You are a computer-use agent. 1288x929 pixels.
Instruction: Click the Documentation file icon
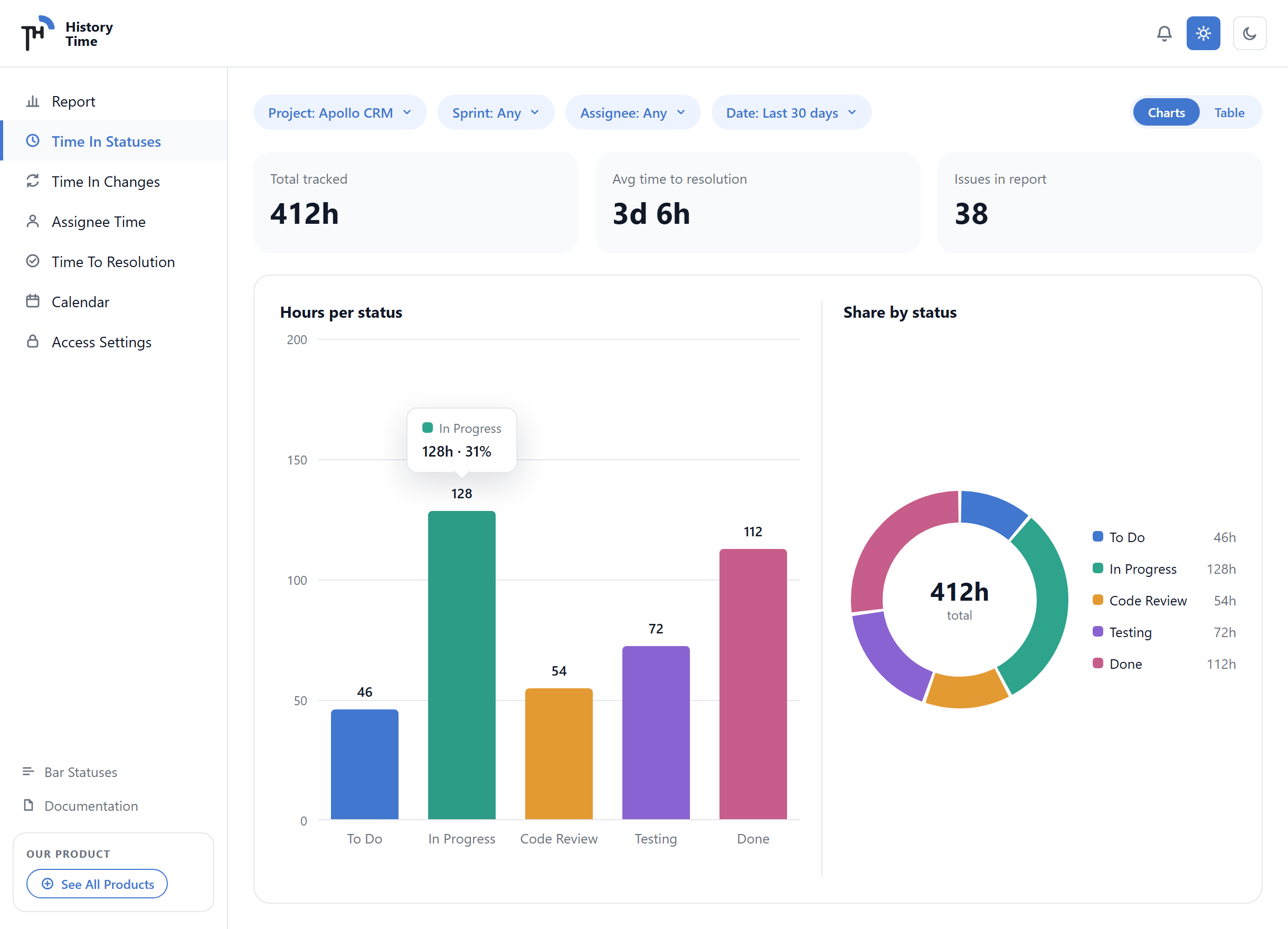pos(29,805)
